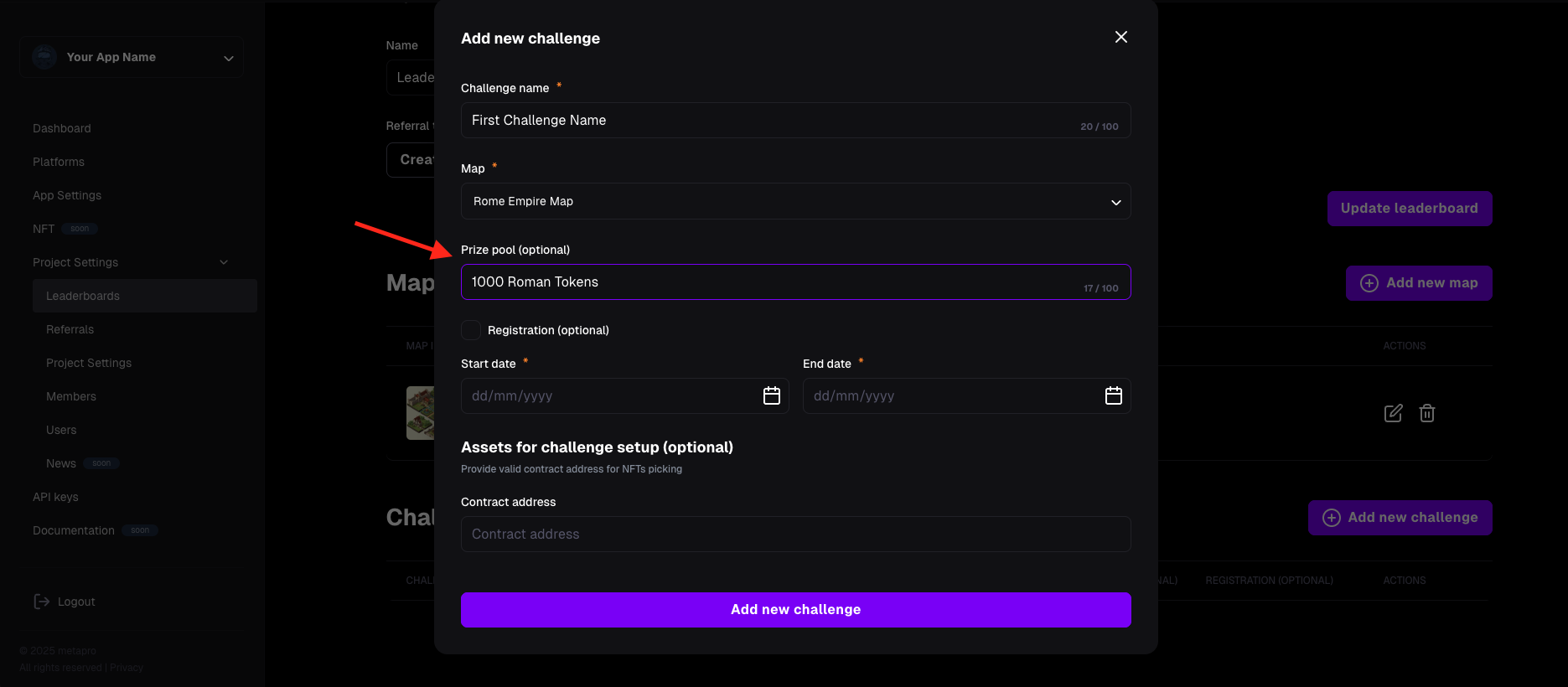Click the plus icon on background Add new challenge
The image size is (1568, 687).
click(x=1332, y=518)
